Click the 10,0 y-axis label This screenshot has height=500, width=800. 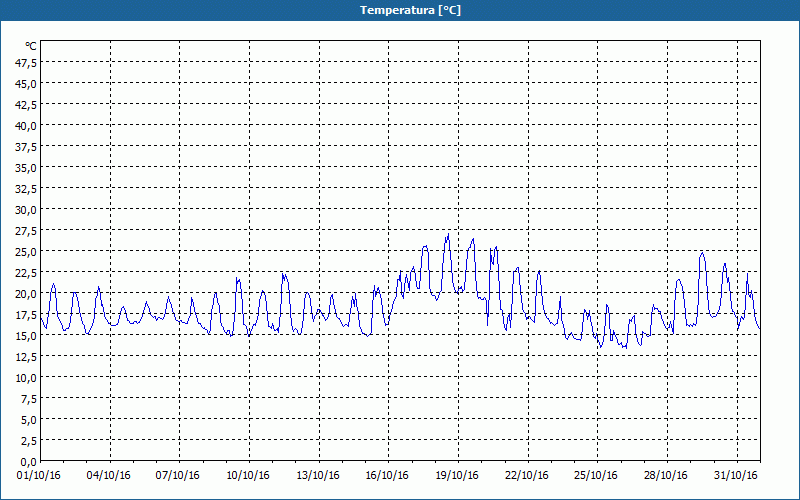pos(27,378)
